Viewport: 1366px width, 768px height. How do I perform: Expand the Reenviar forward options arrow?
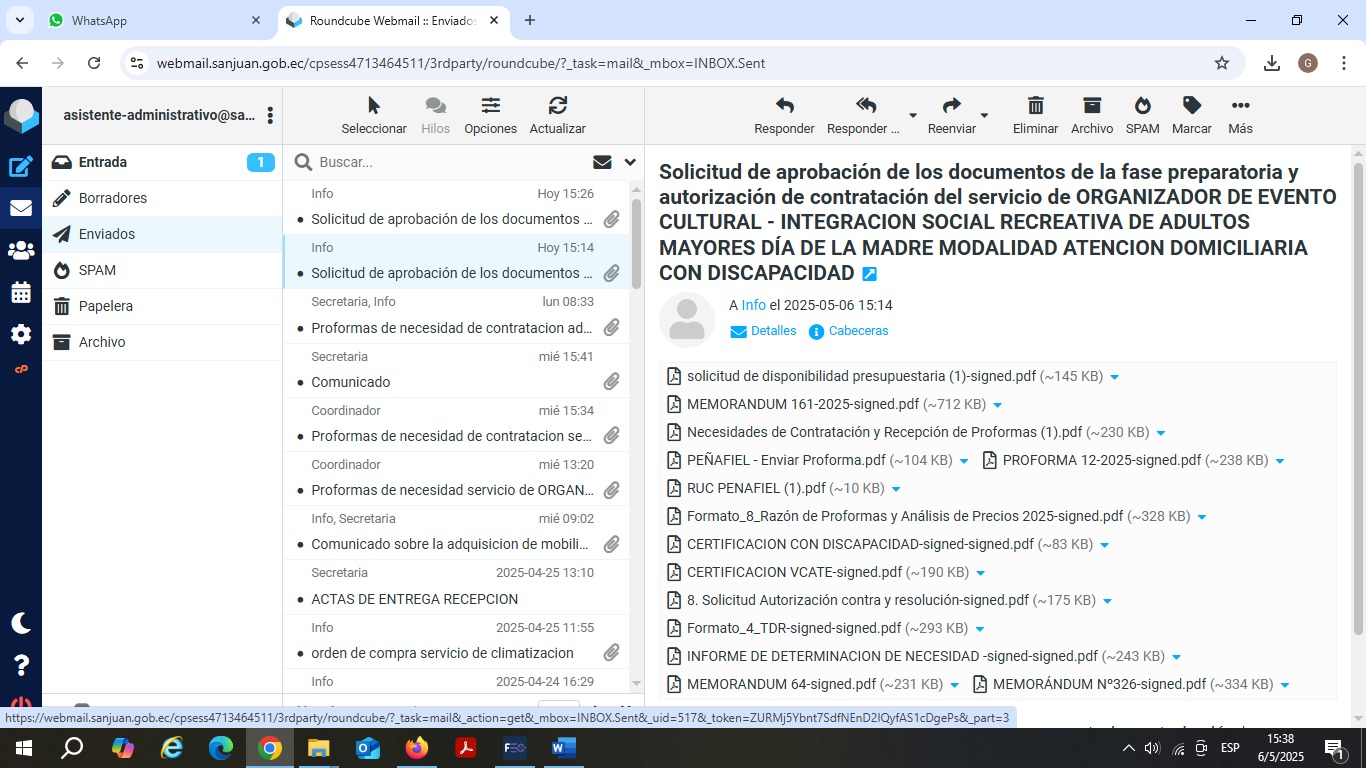tap(984, 115)
